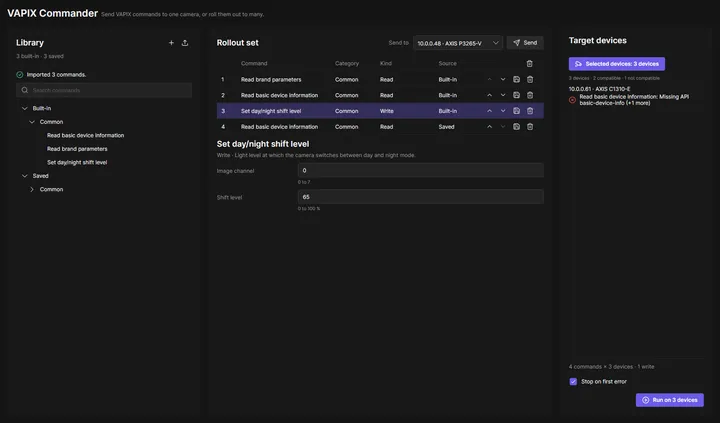
Task: Delete Set day/night shift level row
Action: tap(530, 111)
